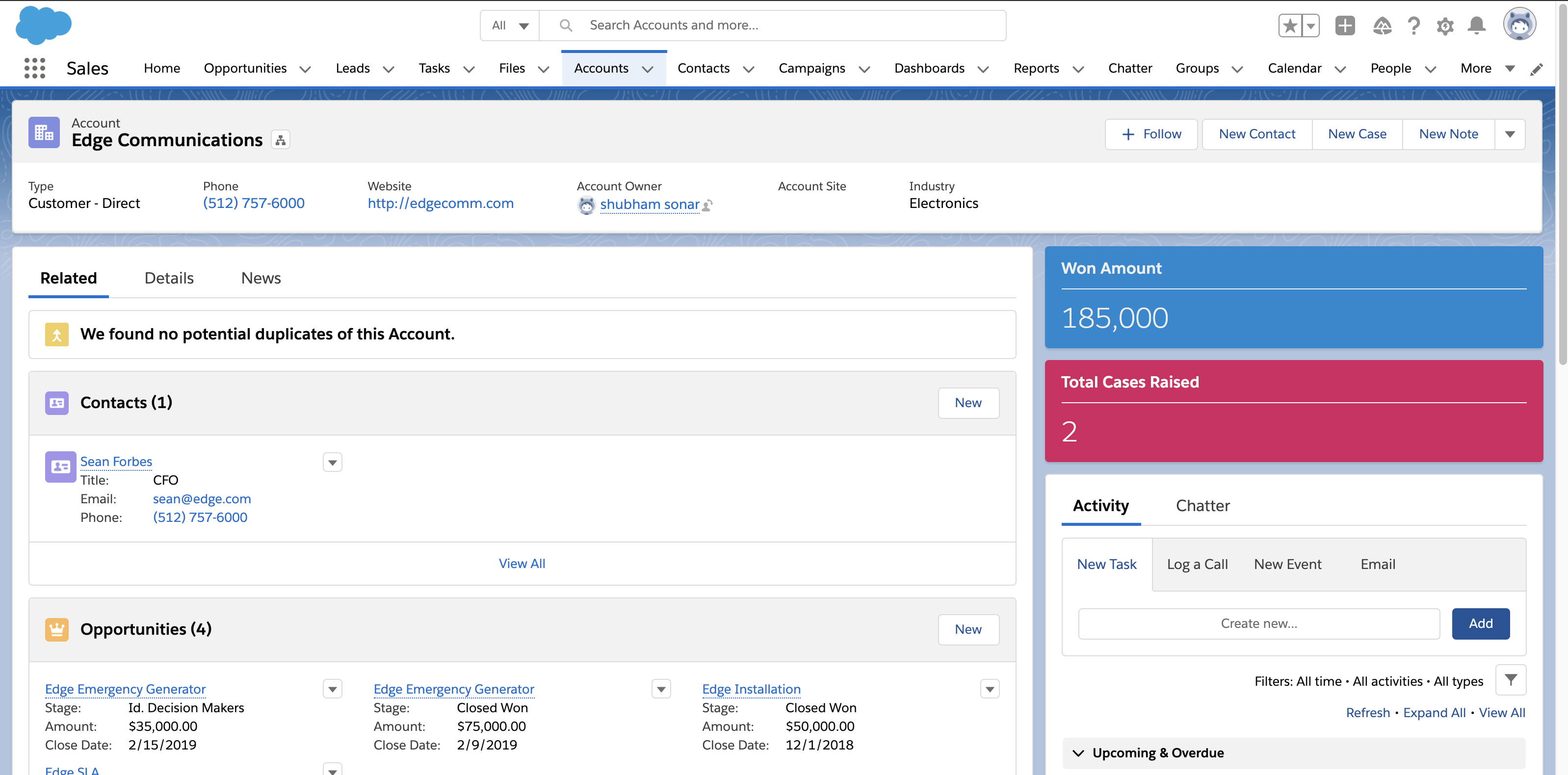Click the Salesforce cloud logo
Viewport: 1568px width, 775px height.
43,26
